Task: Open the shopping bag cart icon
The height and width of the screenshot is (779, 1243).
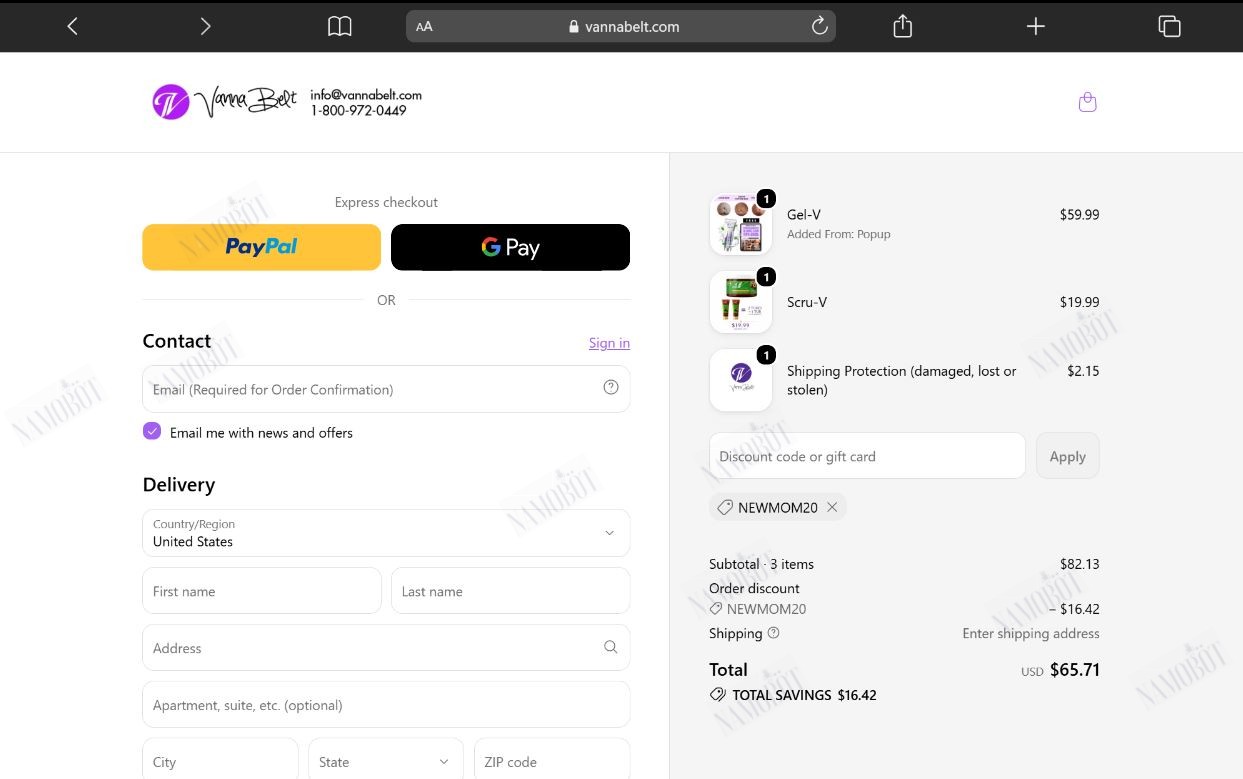Action: [x=1088, y=102]
